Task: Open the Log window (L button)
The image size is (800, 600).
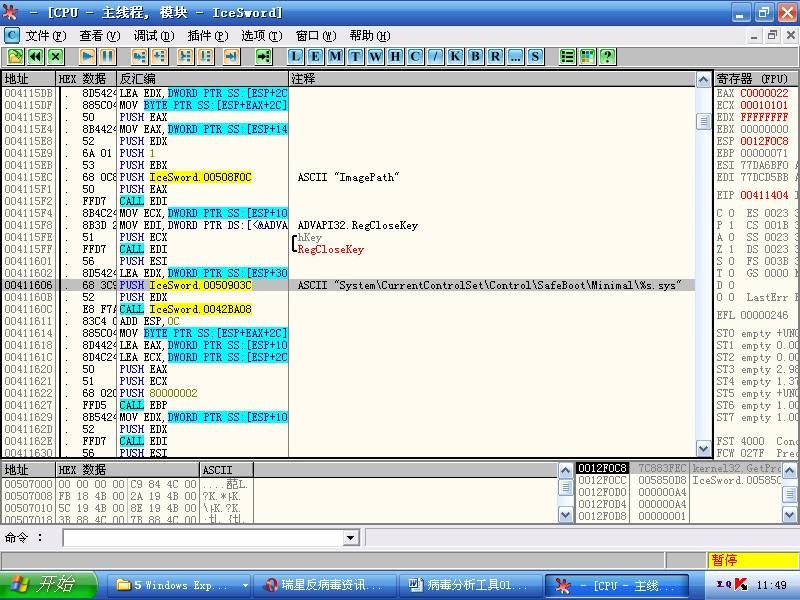Action: (295, 56)
